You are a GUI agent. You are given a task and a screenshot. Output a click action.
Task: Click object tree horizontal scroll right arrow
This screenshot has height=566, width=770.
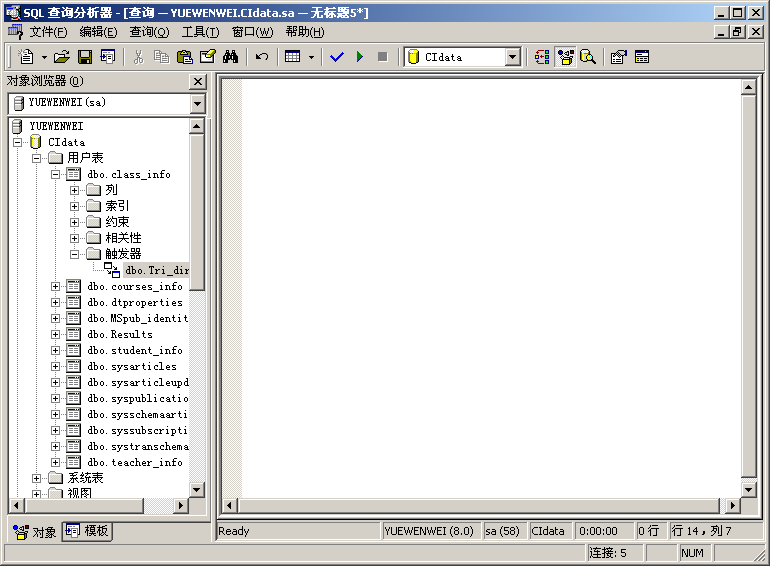(x=181, y=505)
